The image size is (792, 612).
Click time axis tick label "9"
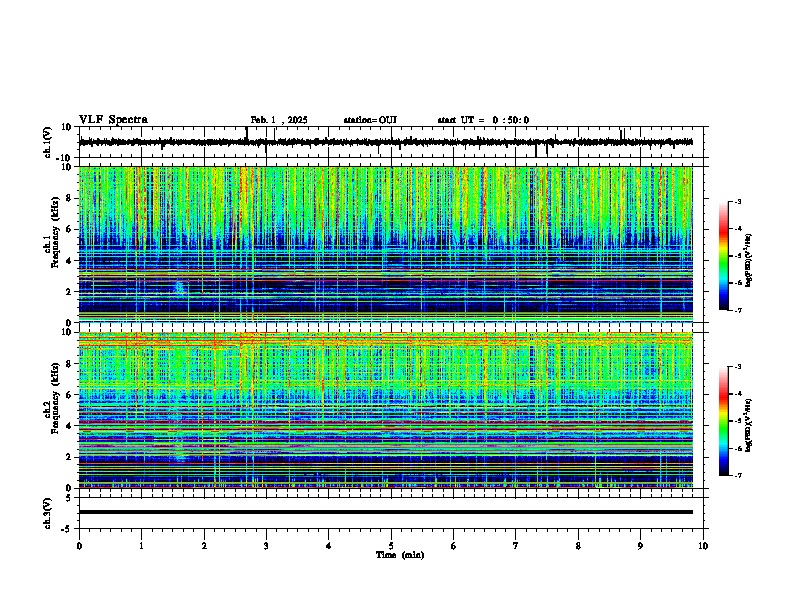640,546
